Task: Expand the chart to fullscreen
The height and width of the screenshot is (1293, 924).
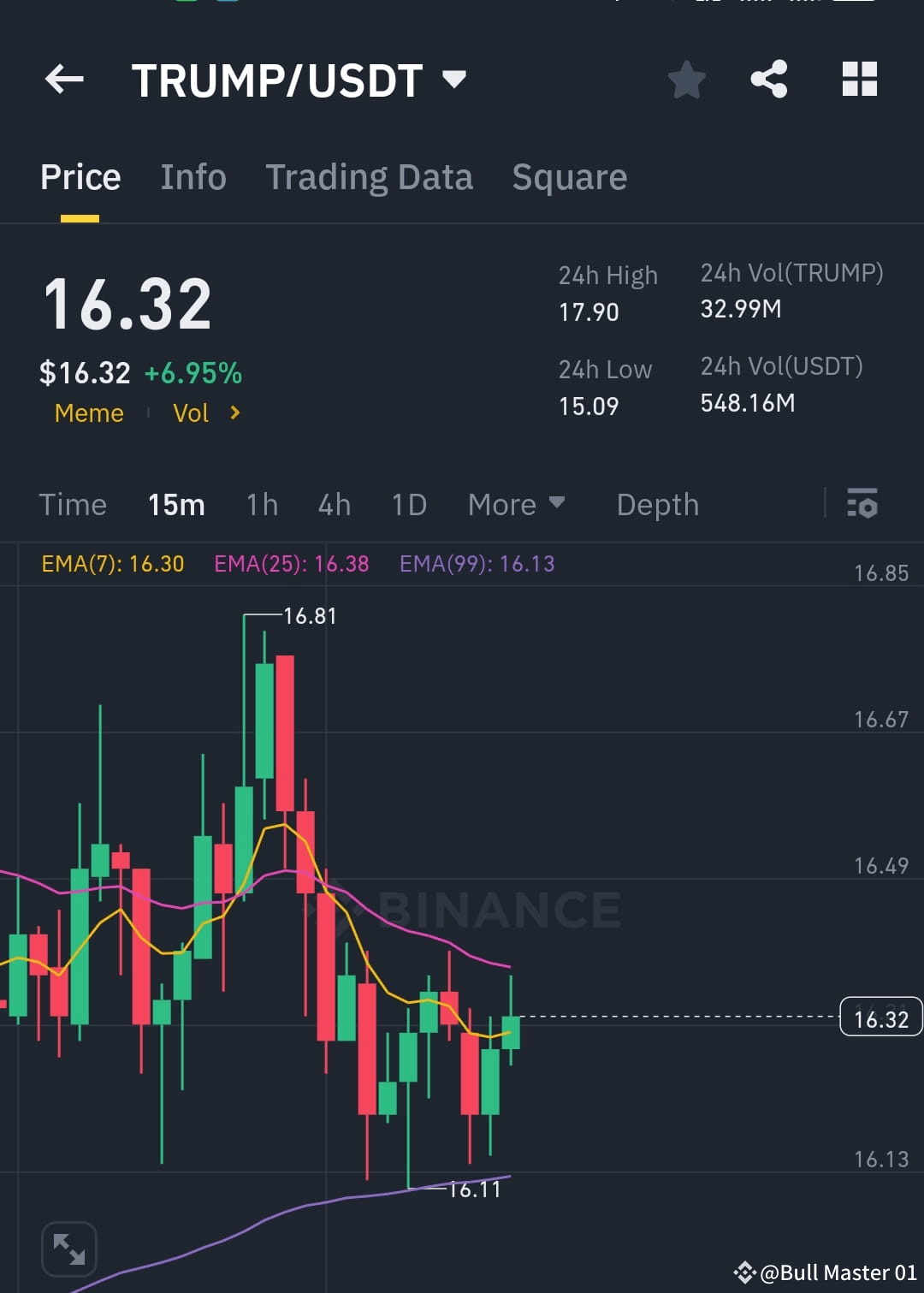Action: tap(69, 1249)
